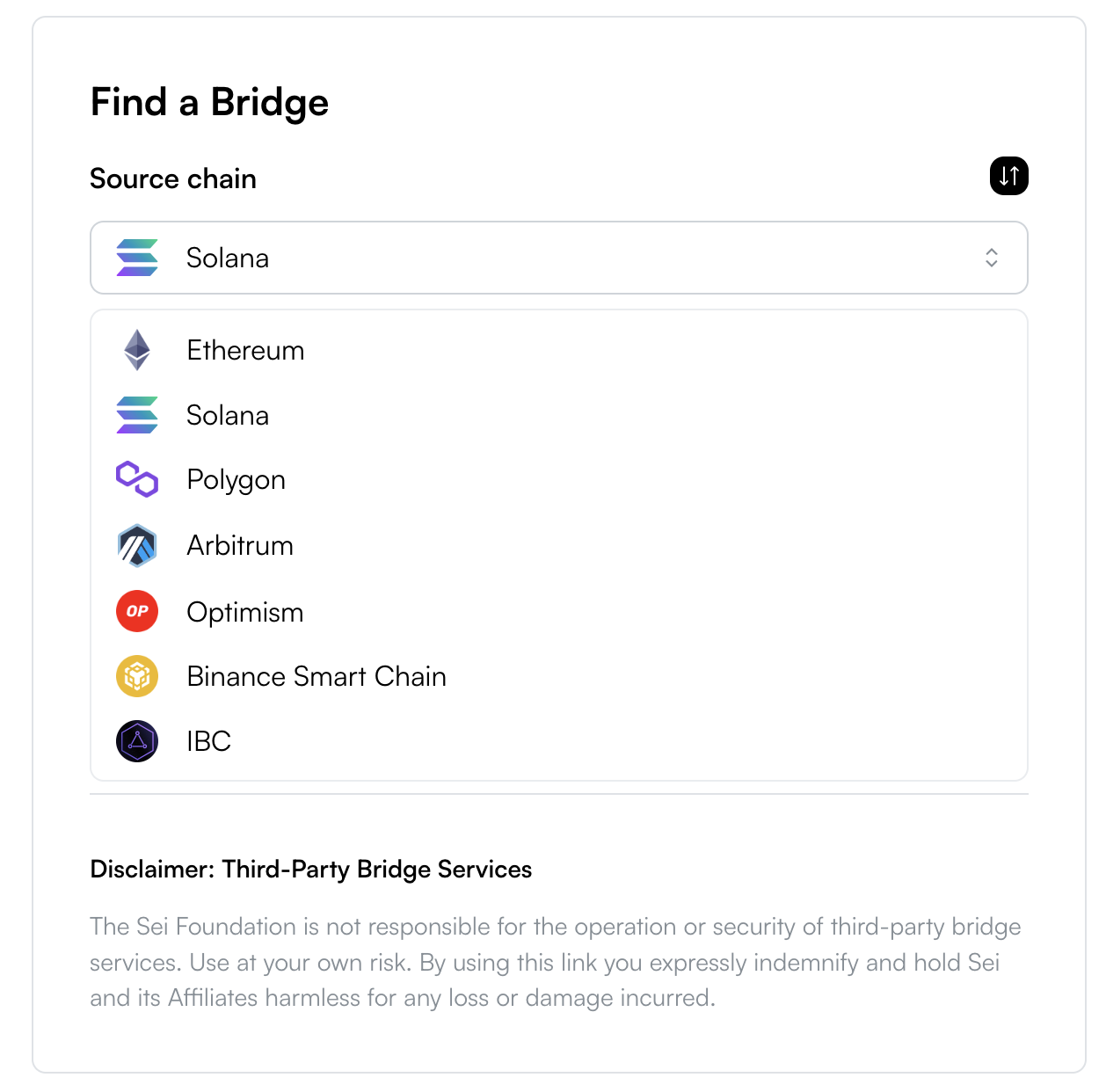Click the Source chain label
The height and width of the screenshot is (1092, 1106).
[x=172, y=178]
